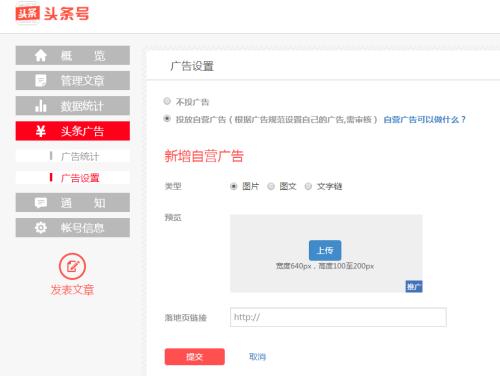Viewport: 500px width, 376px height.
Task: Choose the 图片 ad type radio
Action: 233,186
